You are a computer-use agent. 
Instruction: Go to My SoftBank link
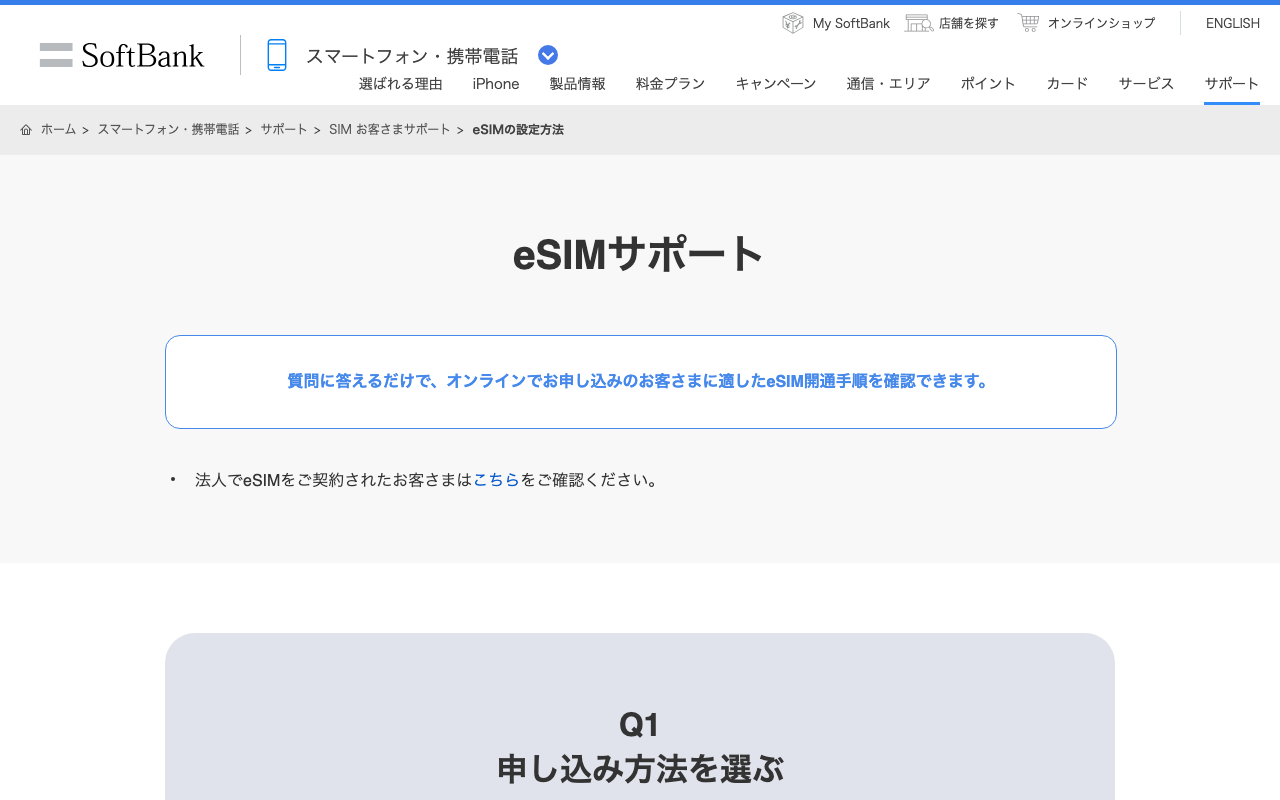coord(851,23)
